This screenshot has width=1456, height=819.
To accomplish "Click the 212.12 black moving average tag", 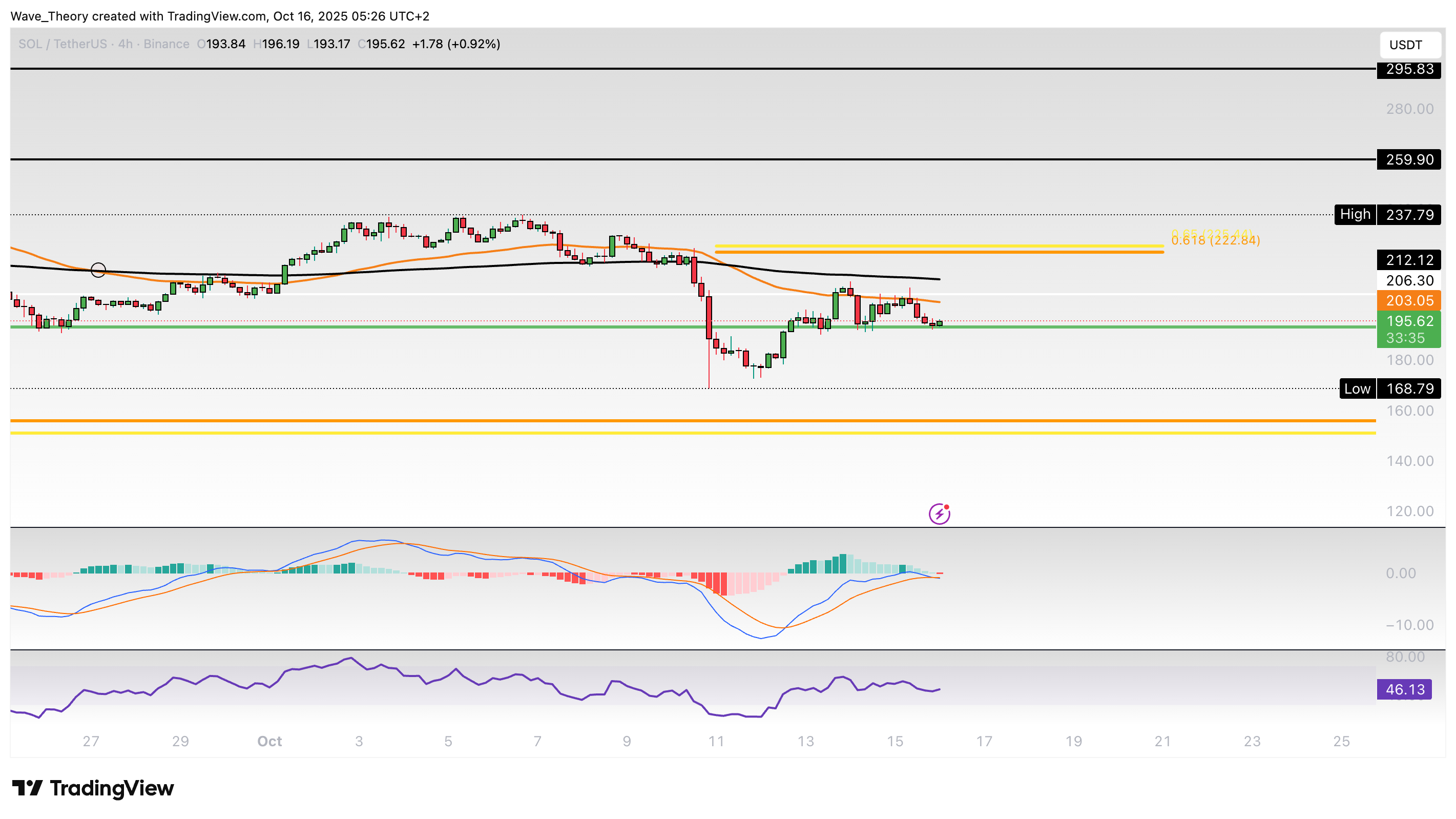I will click(1409, 260).
